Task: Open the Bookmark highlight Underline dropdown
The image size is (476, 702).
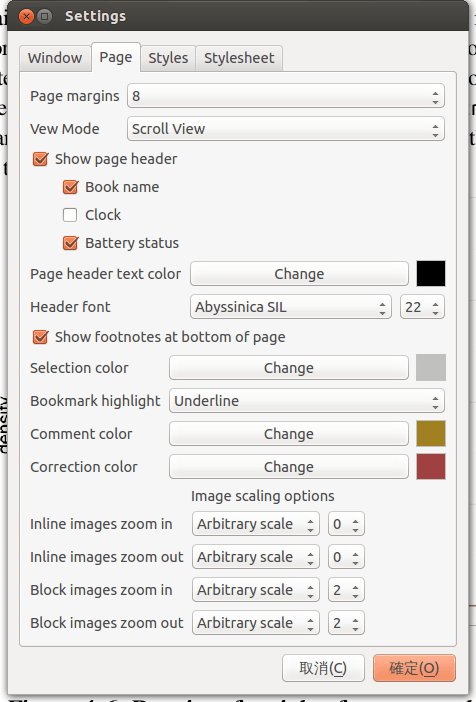Action: (x=307, y=401)
